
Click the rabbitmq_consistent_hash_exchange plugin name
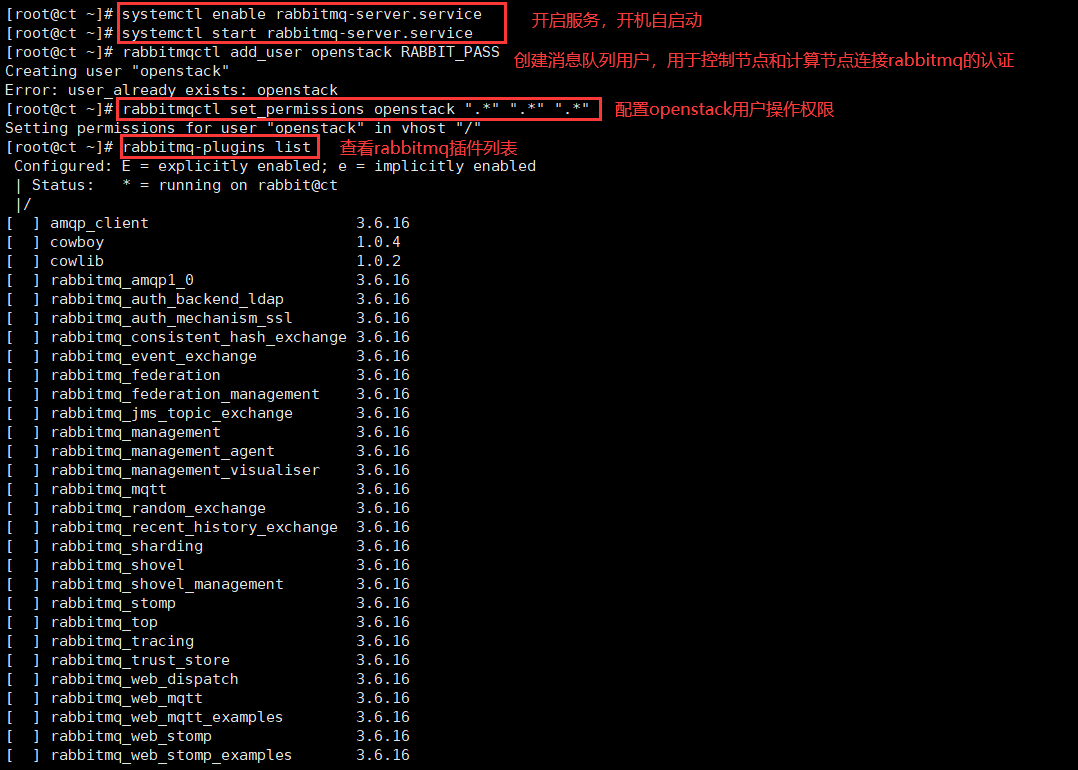coord(199,337)
